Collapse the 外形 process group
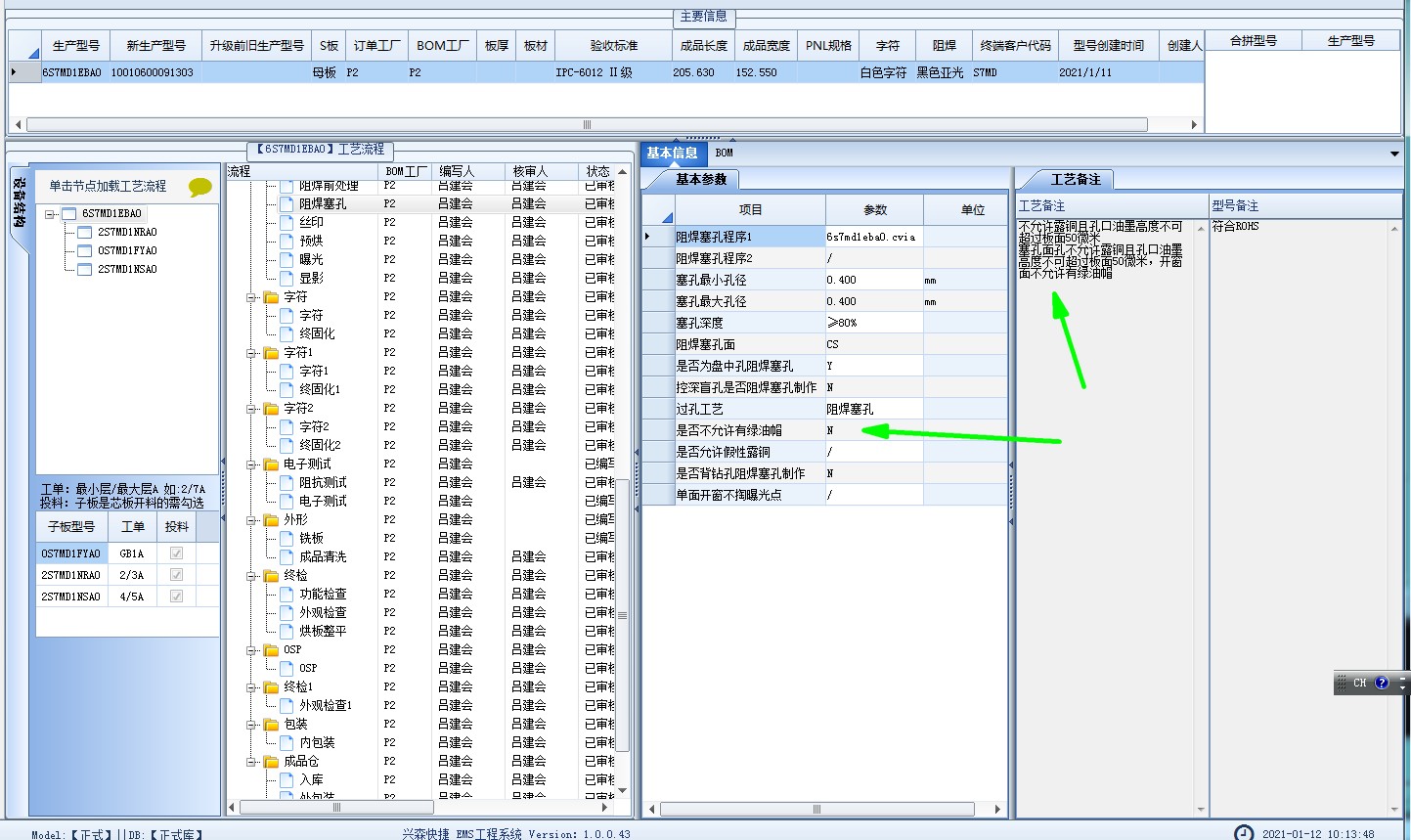Screen dimensions: 1411x840 [251, 520]
